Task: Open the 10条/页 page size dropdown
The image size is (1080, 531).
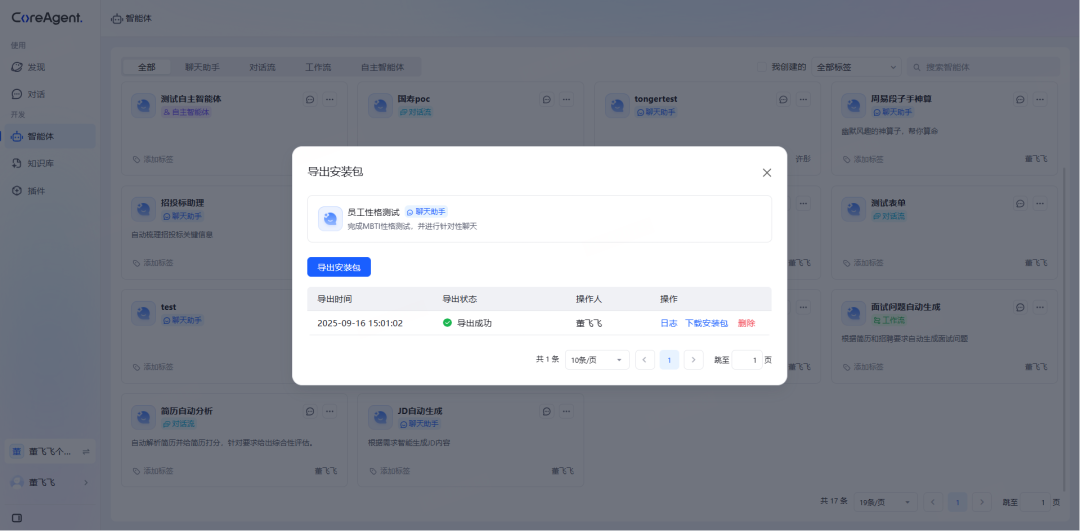Action: (597, 360)
